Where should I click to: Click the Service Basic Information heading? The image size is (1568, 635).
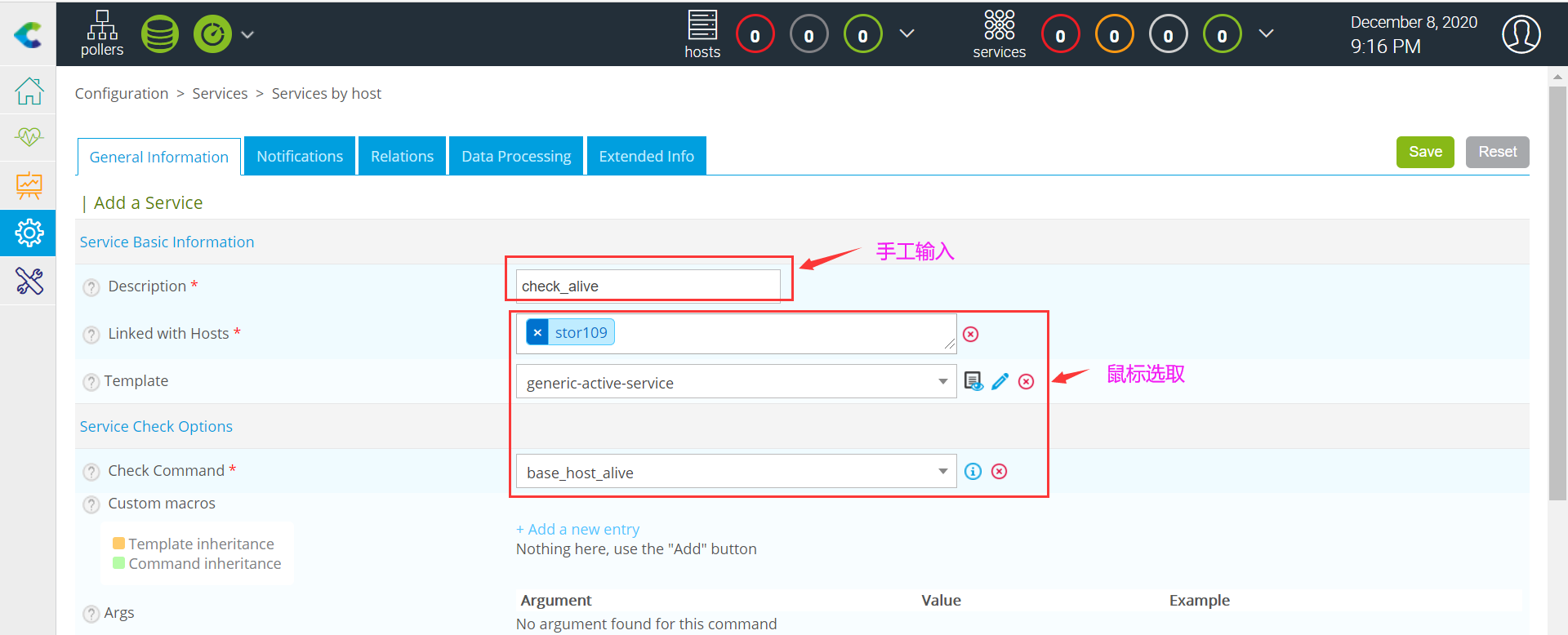[167, 242]
